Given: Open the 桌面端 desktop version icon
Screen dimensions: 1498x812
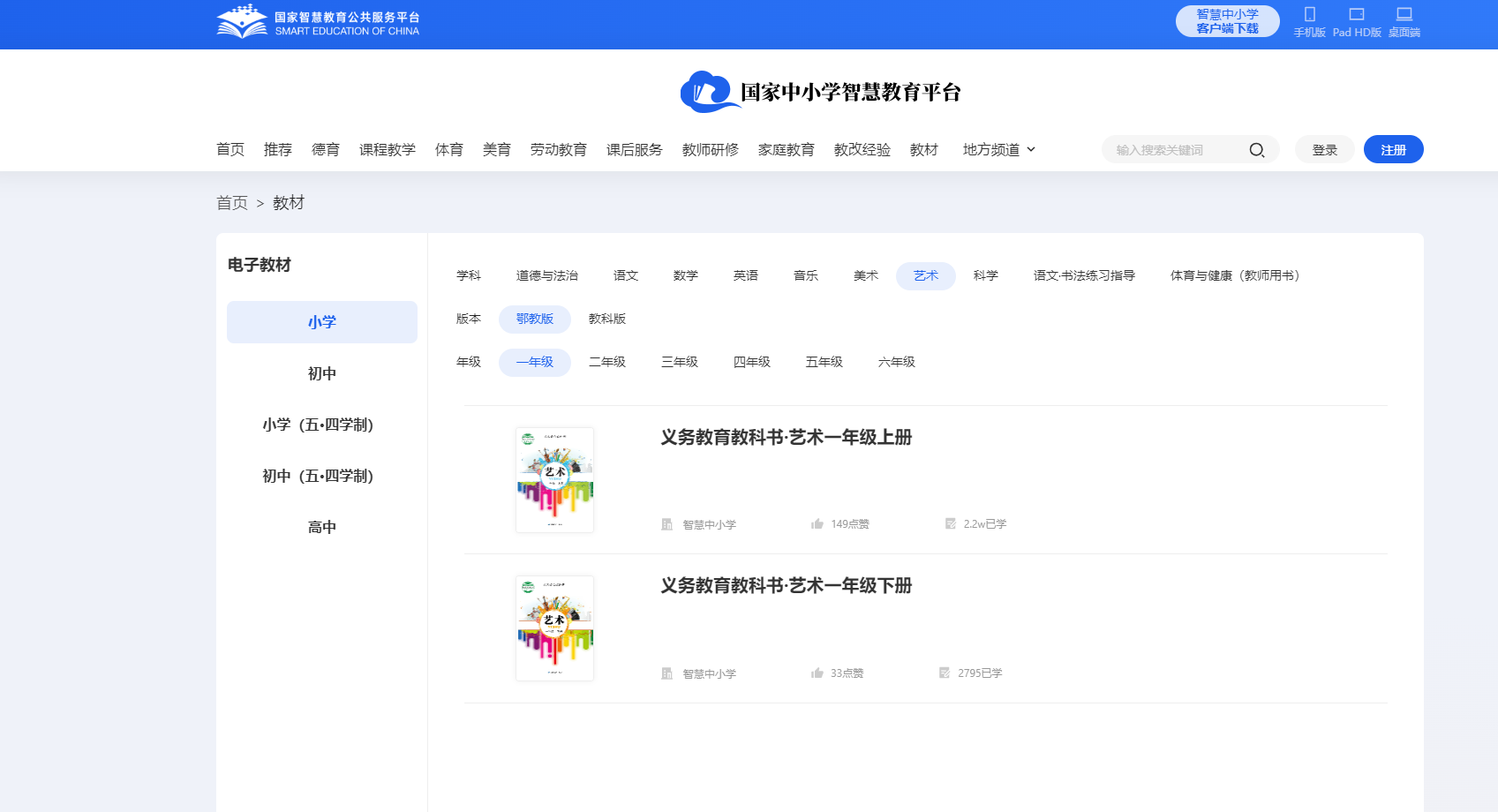Looking at the screenshot, I should pos(1404,15).
